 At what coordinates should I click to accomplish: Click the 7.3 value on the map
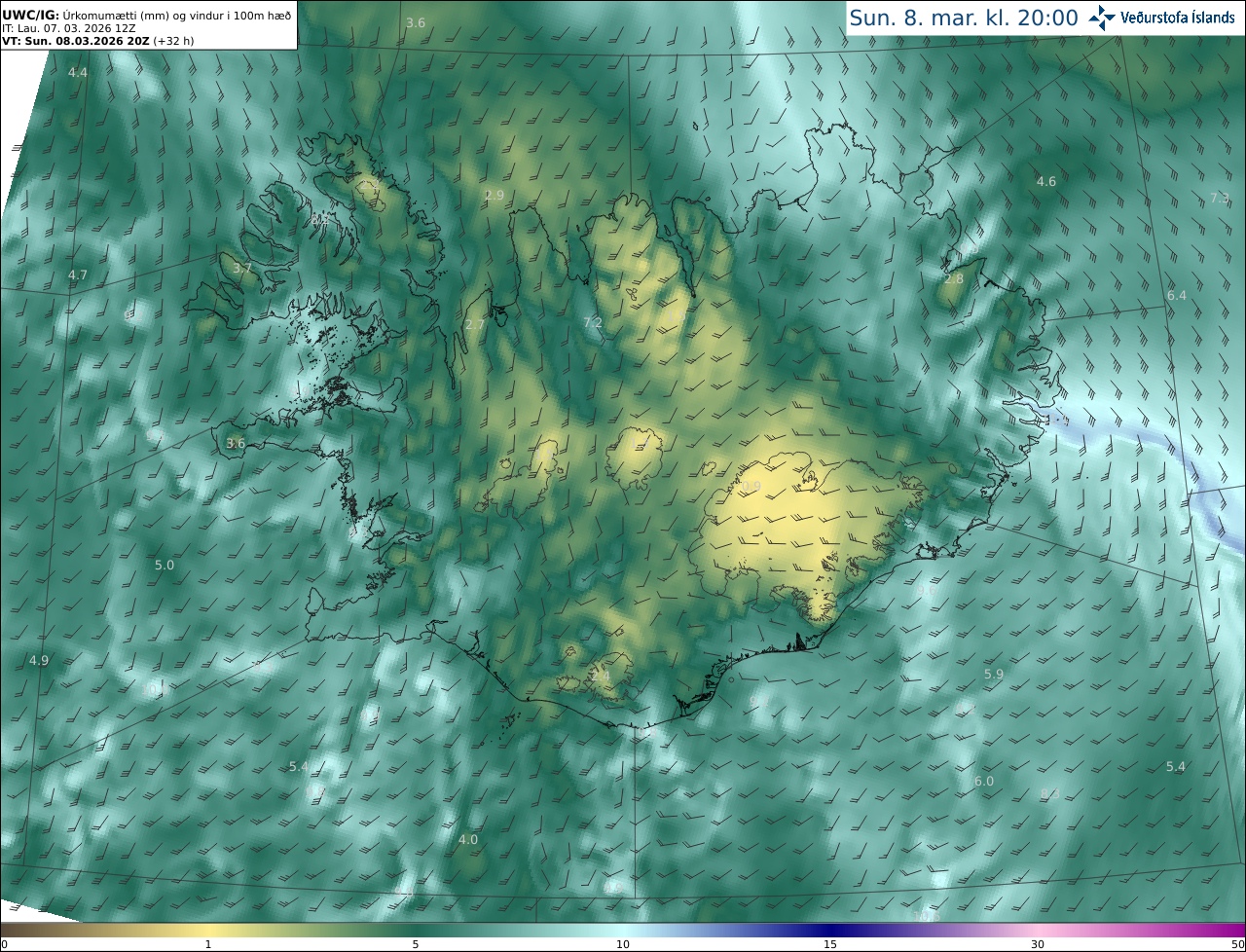coord(1220,198)
